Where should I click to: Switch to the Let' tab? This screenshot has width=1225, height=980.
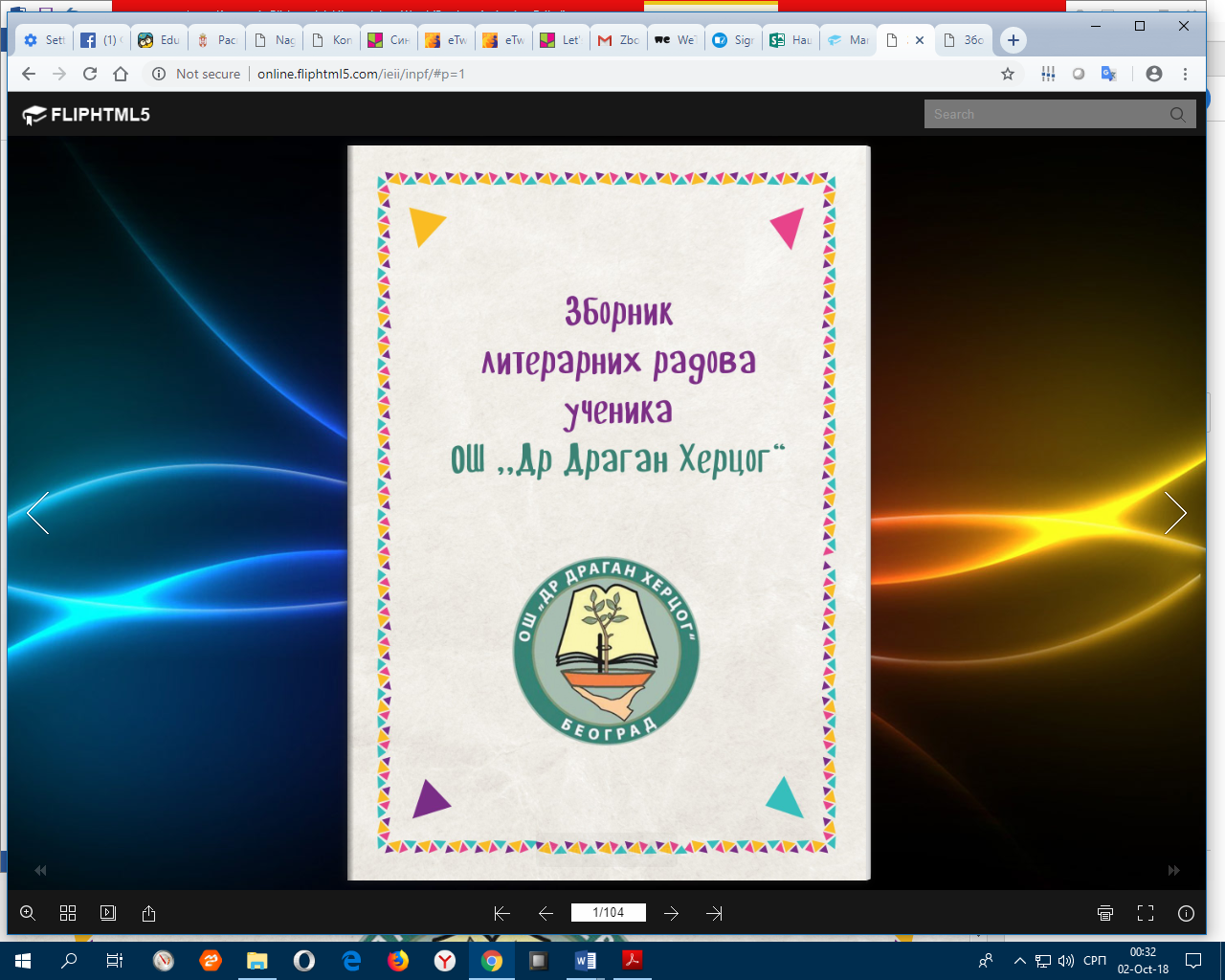pos(561,39)
